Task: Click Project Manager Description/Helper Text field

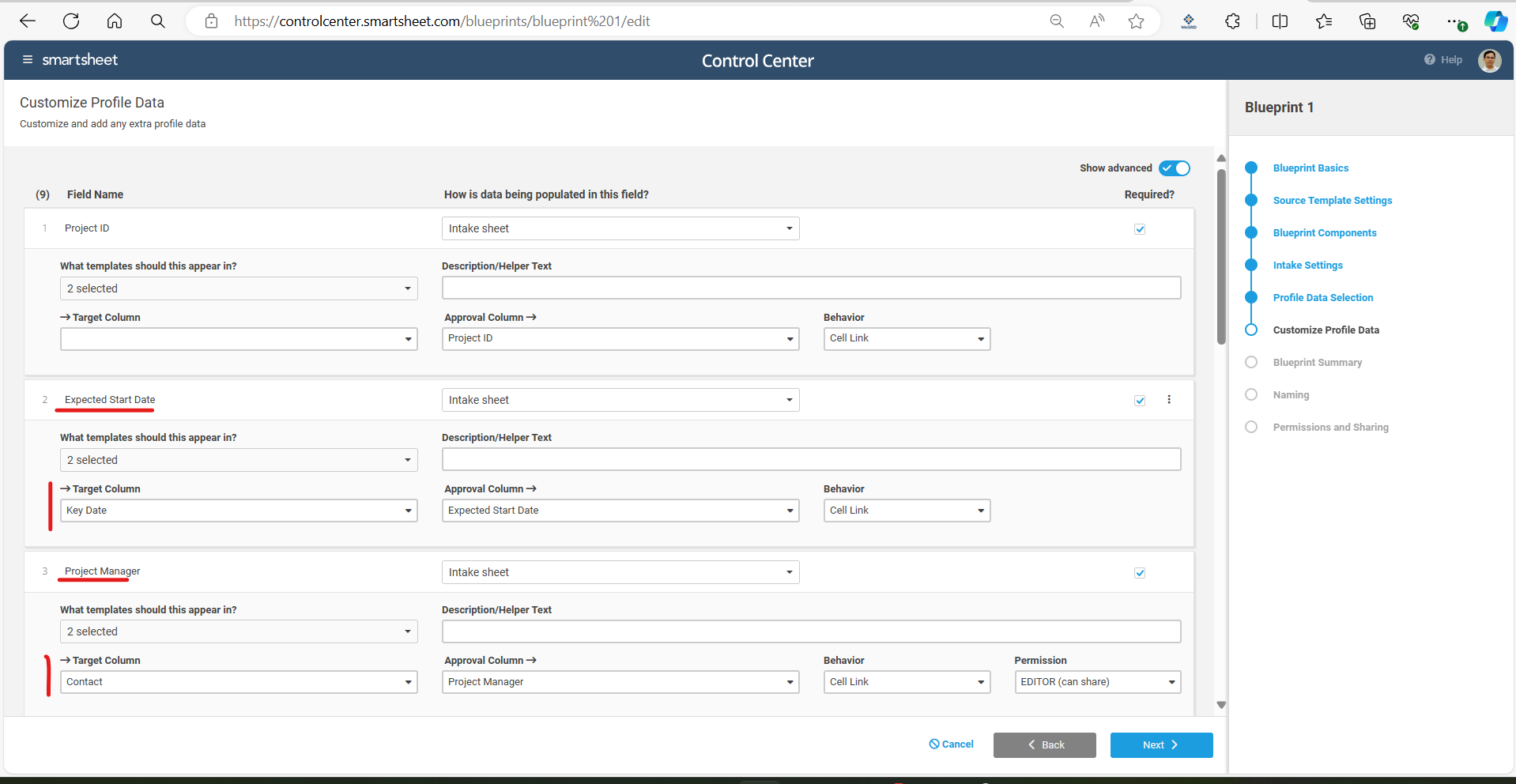Action: [x=811, y=631]
